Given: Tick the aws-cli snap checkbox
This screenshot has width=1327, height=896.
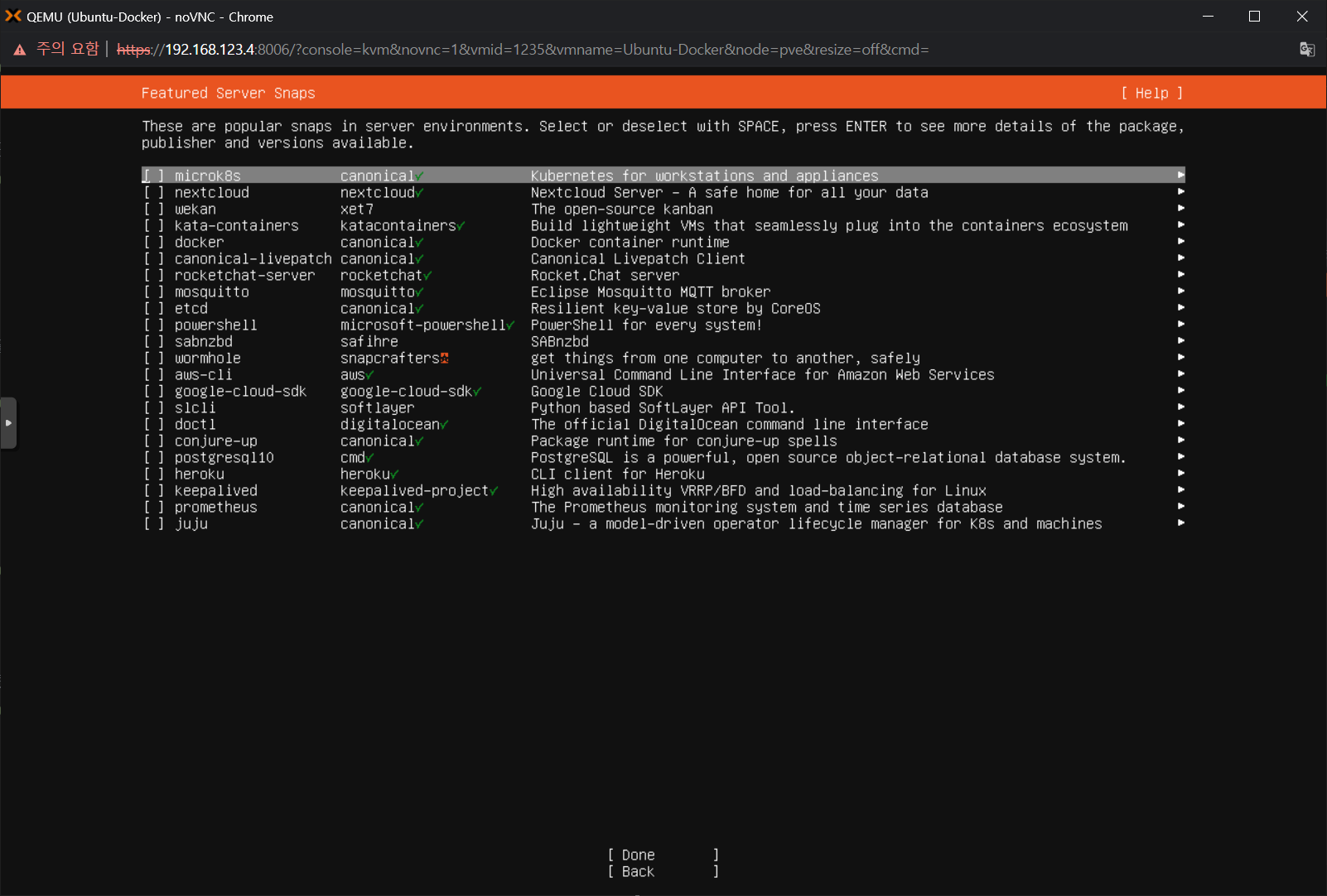Looking at the screenshot, I should (x=153, y=374).
